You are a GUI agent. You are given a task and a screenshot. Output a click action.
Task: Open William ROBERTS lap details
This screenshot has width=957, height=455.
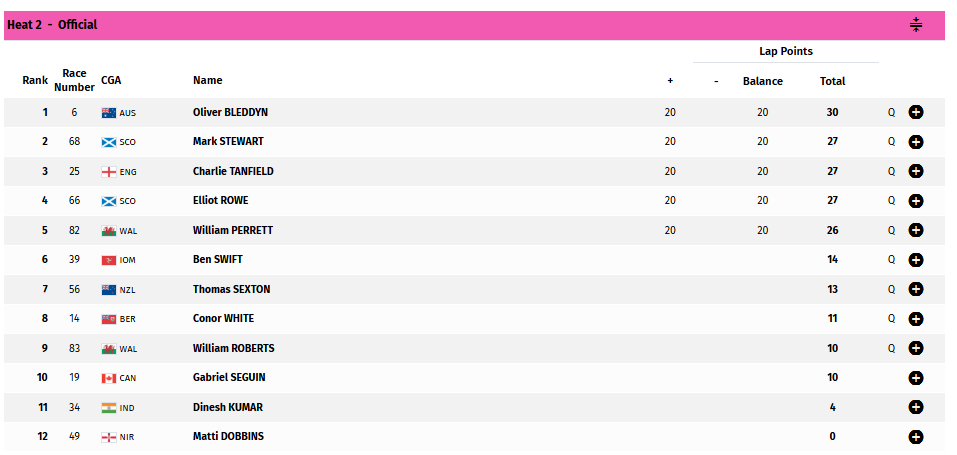[915, 348]
